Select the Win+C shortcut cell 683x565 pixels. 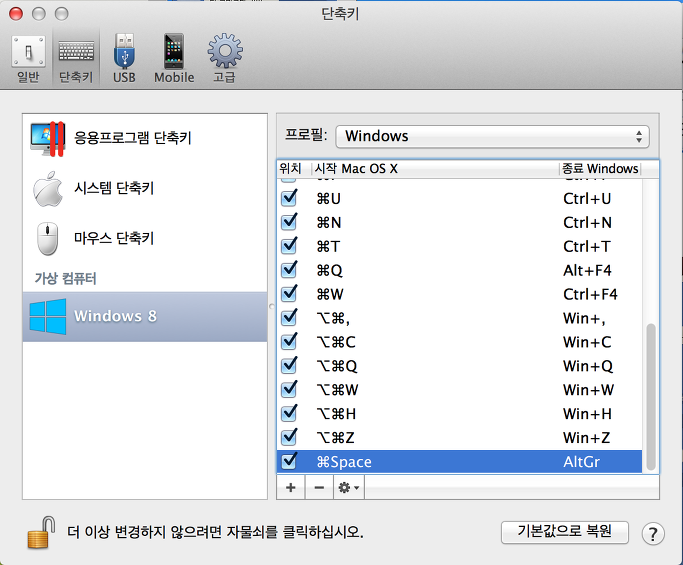click(587, 342)
